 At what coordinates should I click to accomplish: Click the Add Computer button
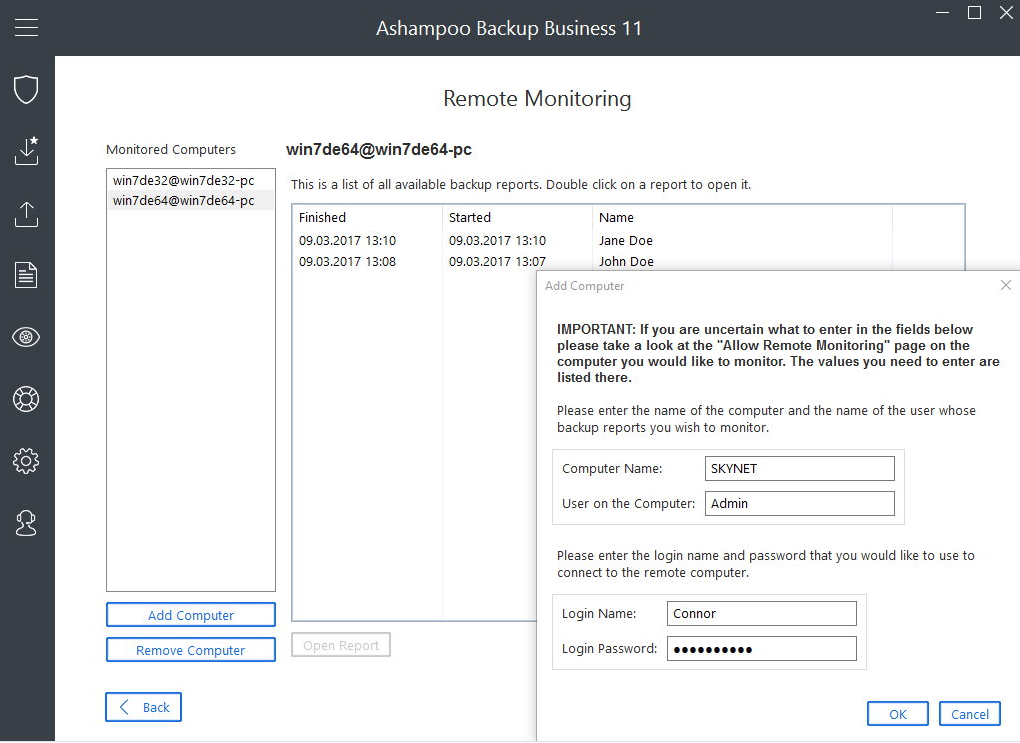(x=191, y=615)
